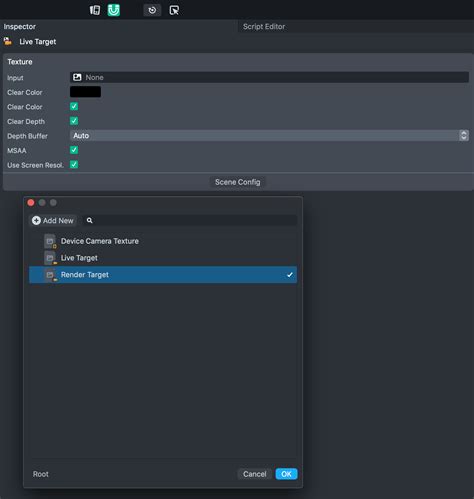Viewport: 474px width, 499px height.
Task: Click the refresh preview icon in toolbar
Action: (152, 10)
